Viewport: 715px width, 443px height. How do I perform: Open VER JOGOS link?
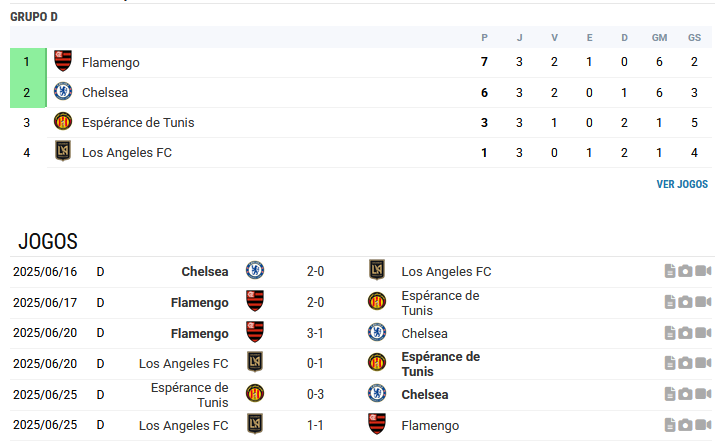(682, 184)
